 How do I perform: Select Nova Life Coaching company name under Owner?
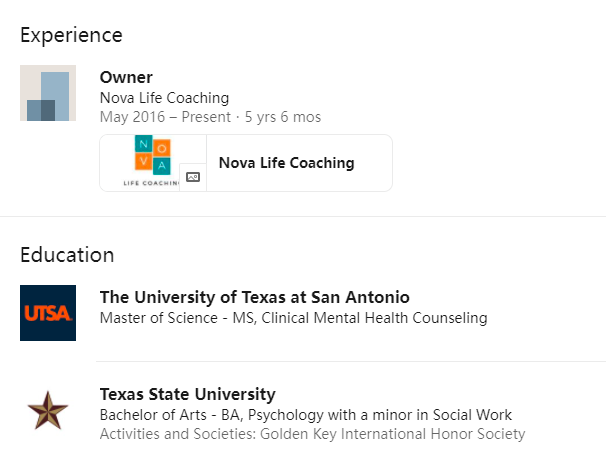(164, 98)
